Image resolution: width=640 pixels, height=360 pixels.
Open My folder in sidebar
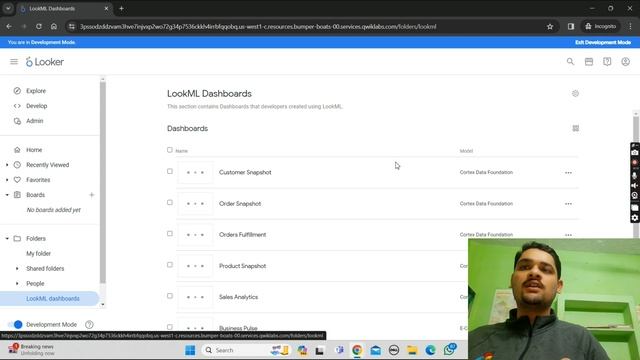(39, 253)
